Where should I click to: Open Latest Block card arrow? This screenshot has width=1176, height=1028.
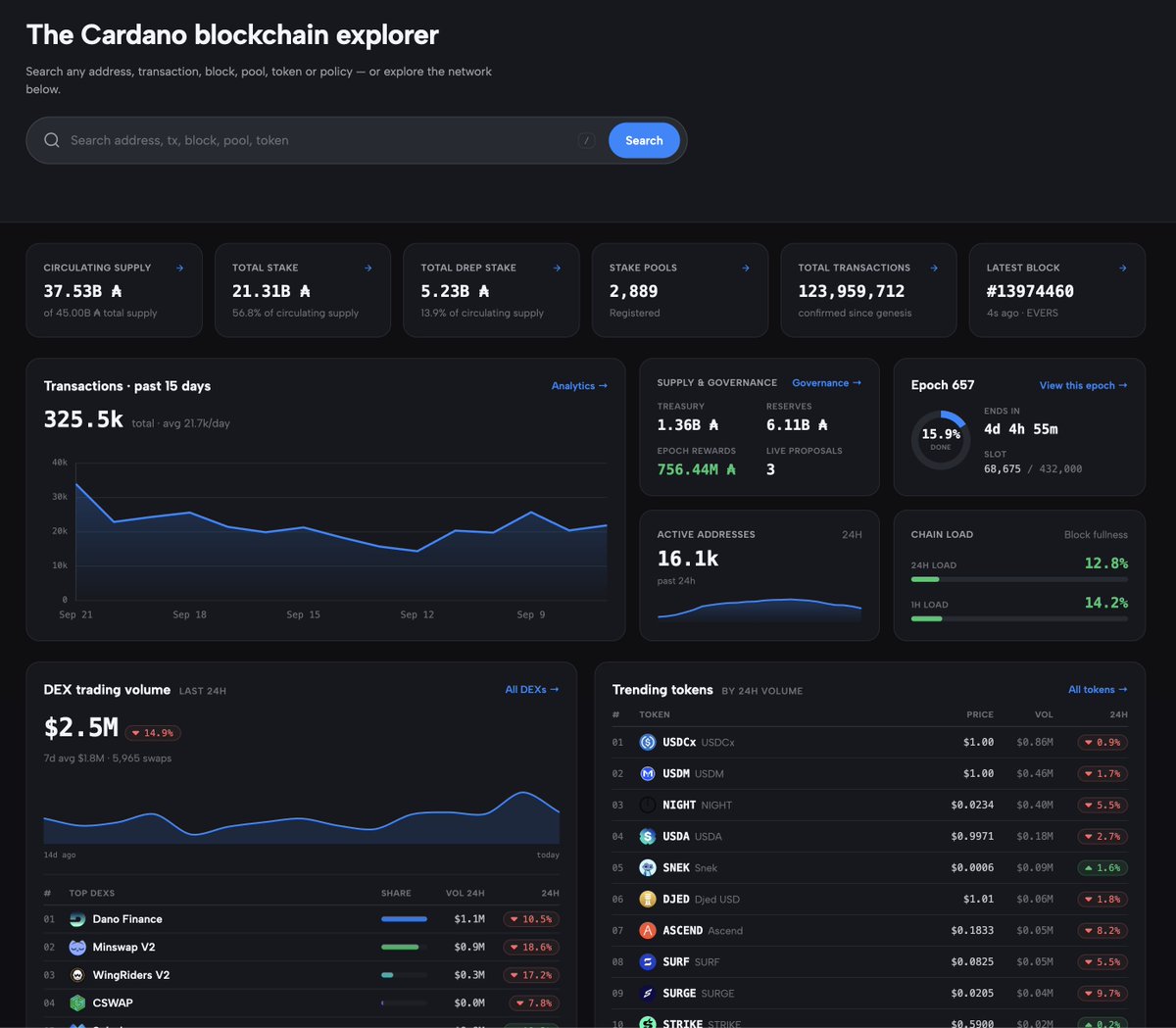(1123, 268)
